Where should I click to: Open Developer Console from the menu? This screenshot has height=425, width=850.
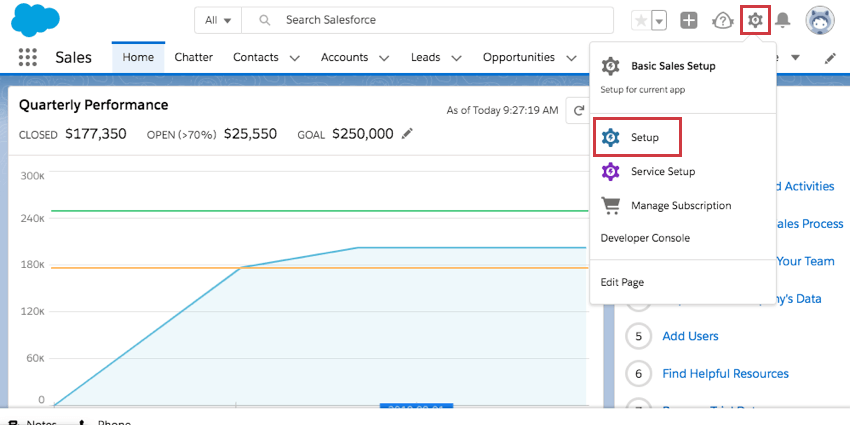(x=645, y=238)
